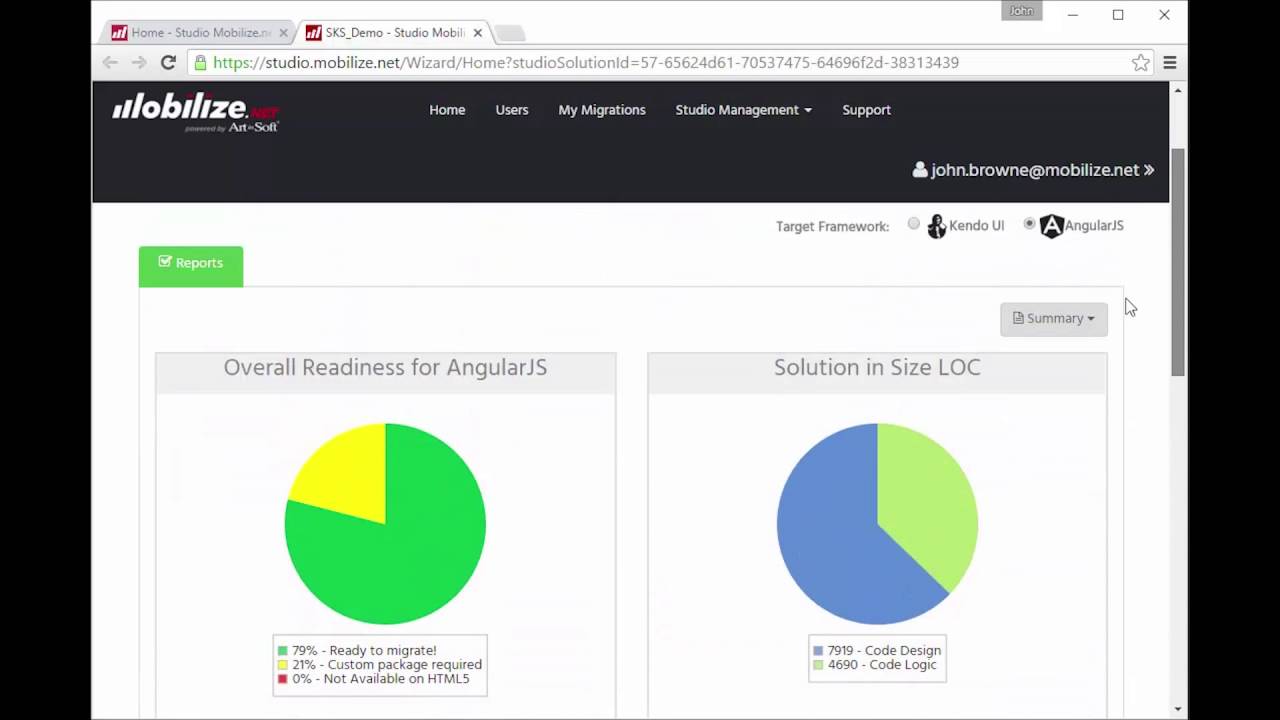Minimize the browser window
Viewport: 1280px width, 720px height.
(x=1073, y=15)
